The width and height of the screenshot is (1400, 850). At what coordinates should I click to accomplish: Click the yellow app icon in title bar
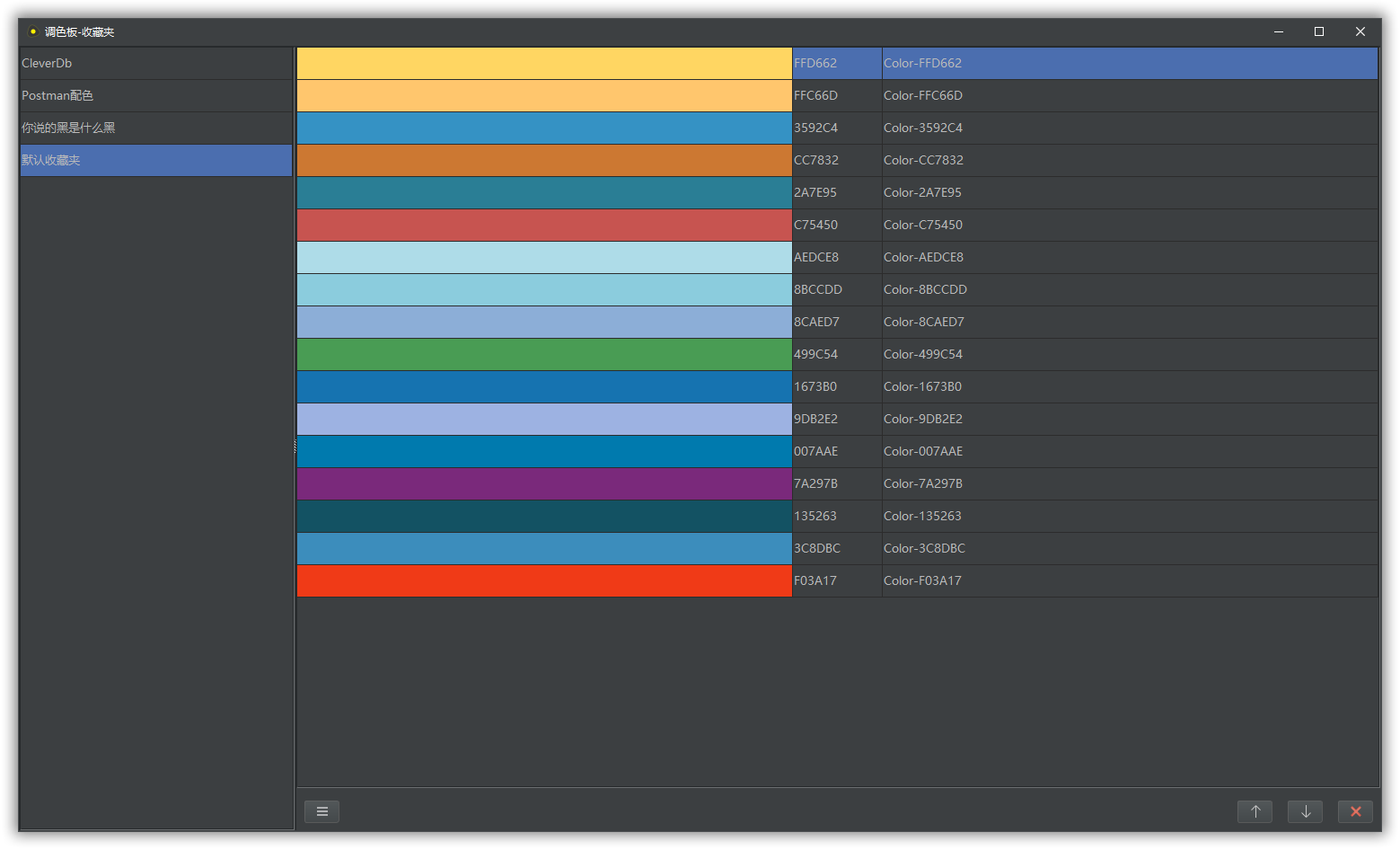[33, 31]
